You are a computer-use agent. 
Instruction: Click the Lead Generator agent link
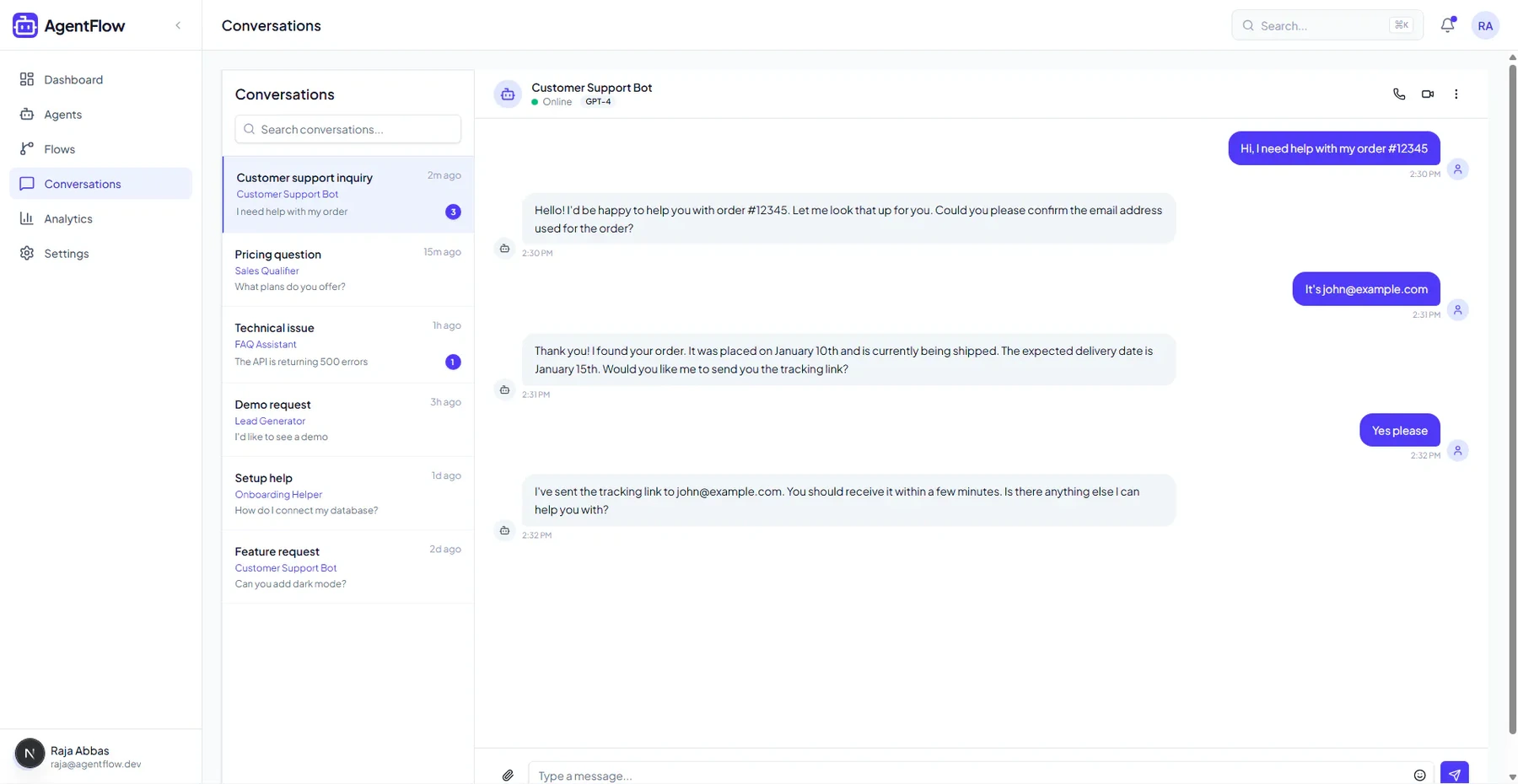tap(270, 421)
